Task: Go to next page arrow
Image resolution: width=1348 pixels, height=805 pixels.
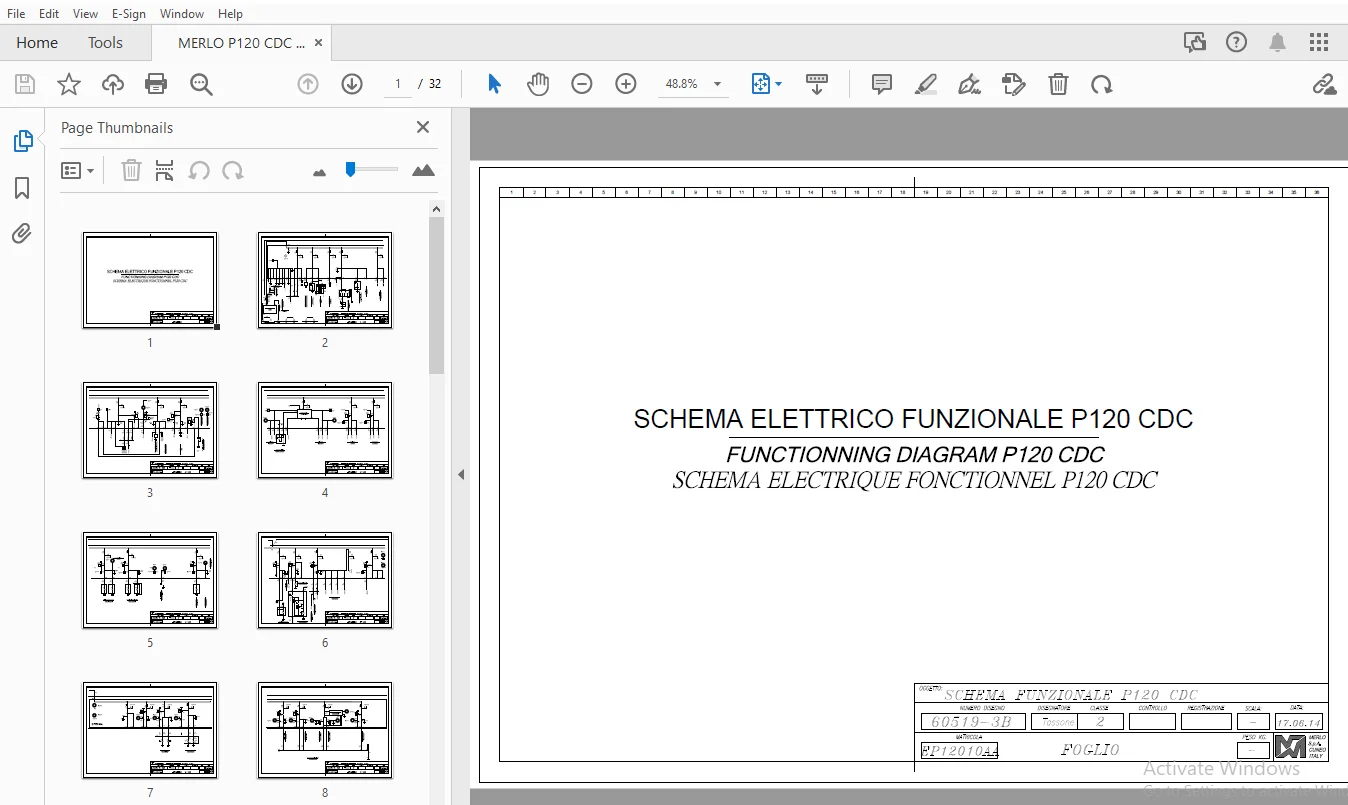Action: [352, 85]
